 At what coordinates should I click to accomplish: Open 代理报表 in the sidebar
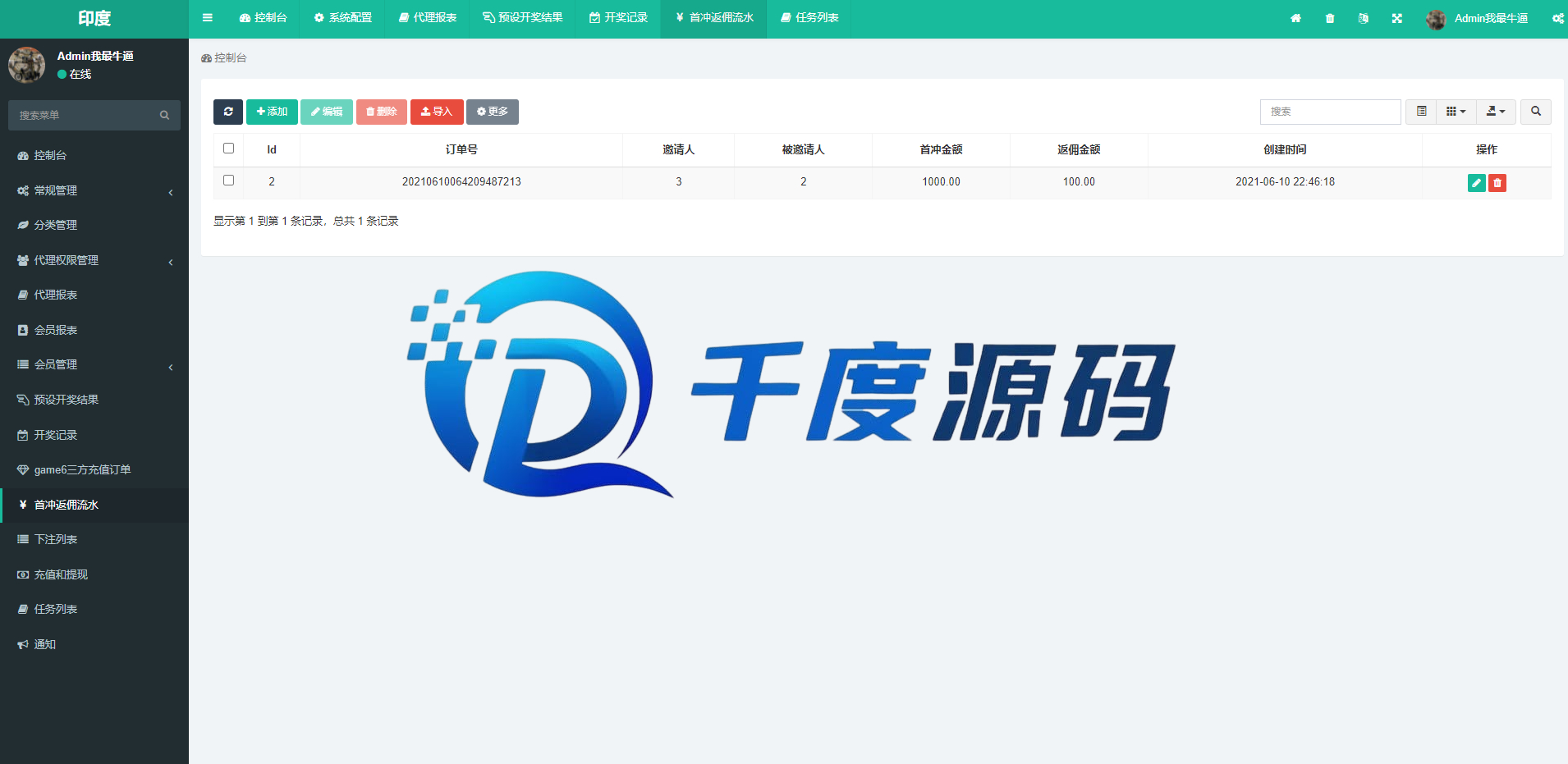click(x=94, y=295)
